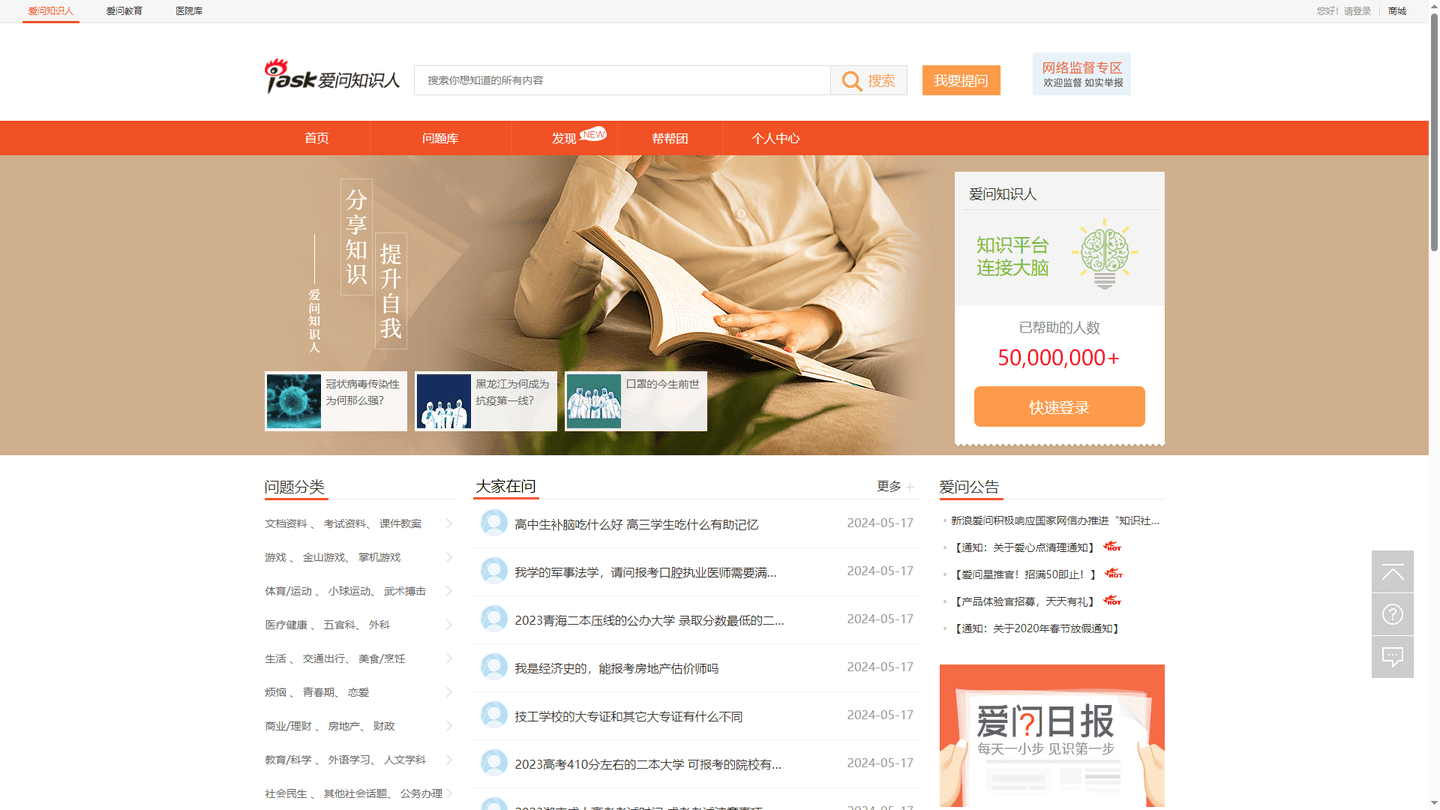Viewport: 1440px width, 810px height.
Task: Click avatar beside 2023青海二本压线 question
Action: [x=494, y=619]
